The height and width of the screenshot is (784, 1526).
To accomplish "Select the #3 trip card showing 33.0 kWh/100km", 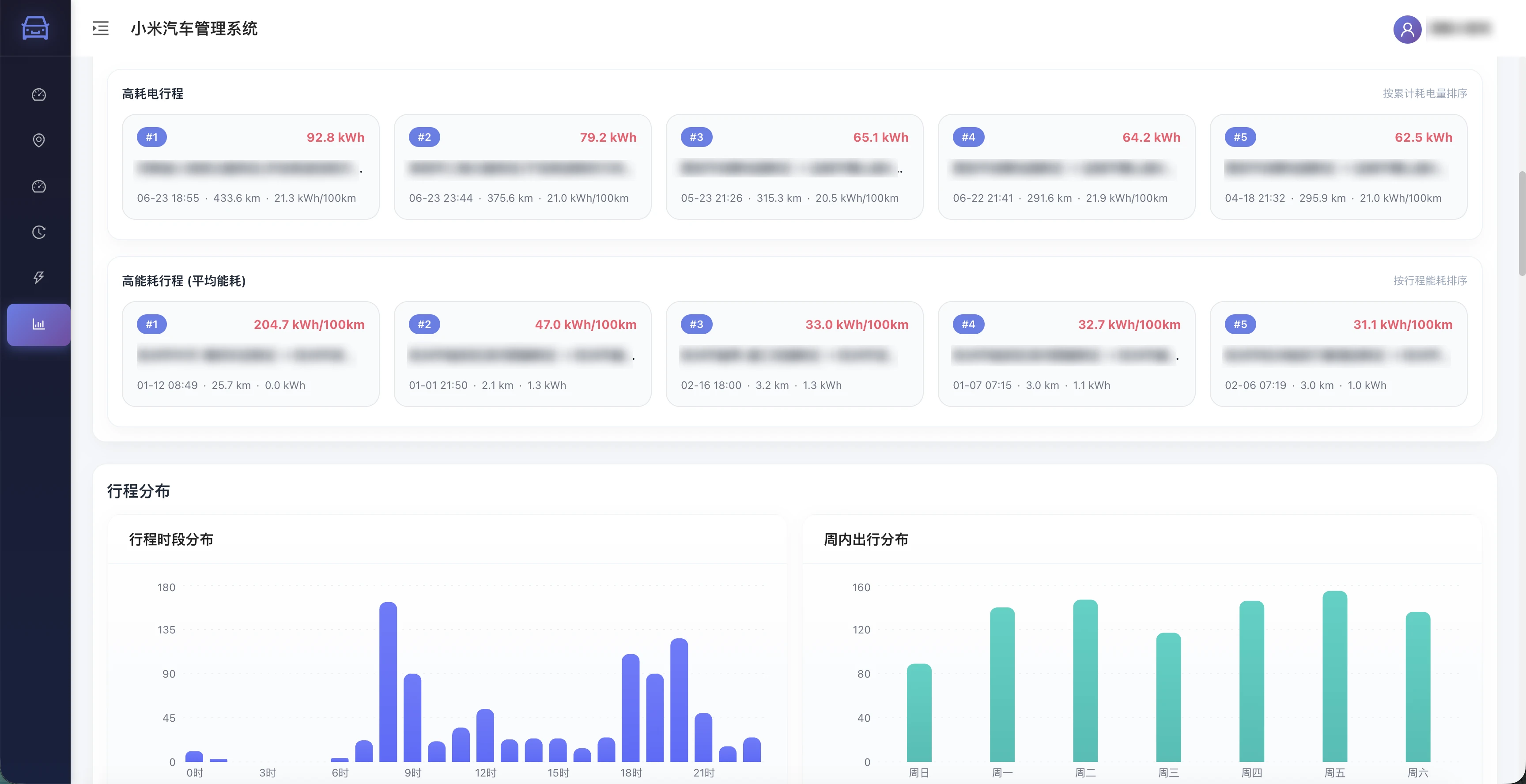I will coord(794,354).
